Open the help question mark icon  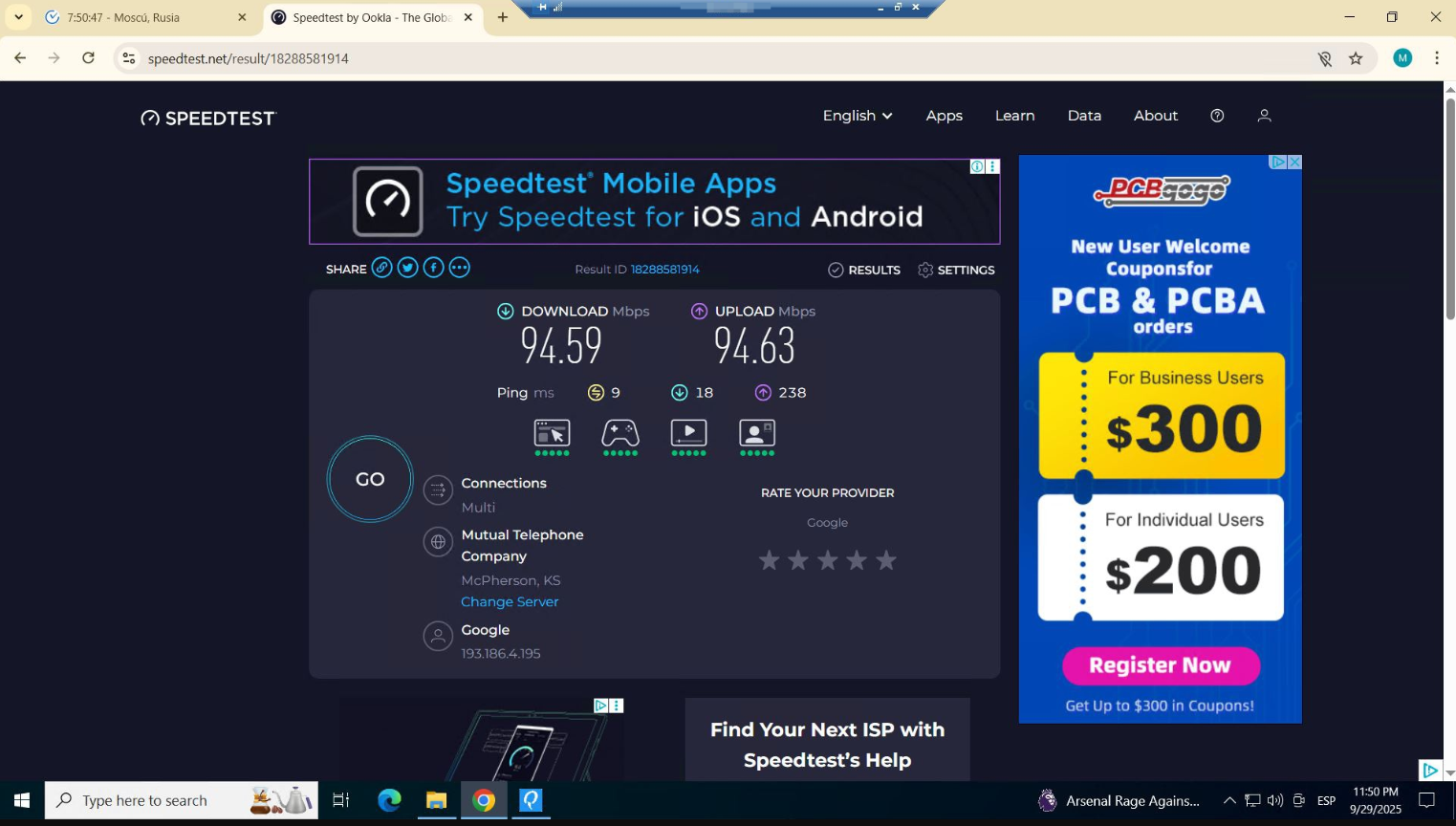[1217, 116]
